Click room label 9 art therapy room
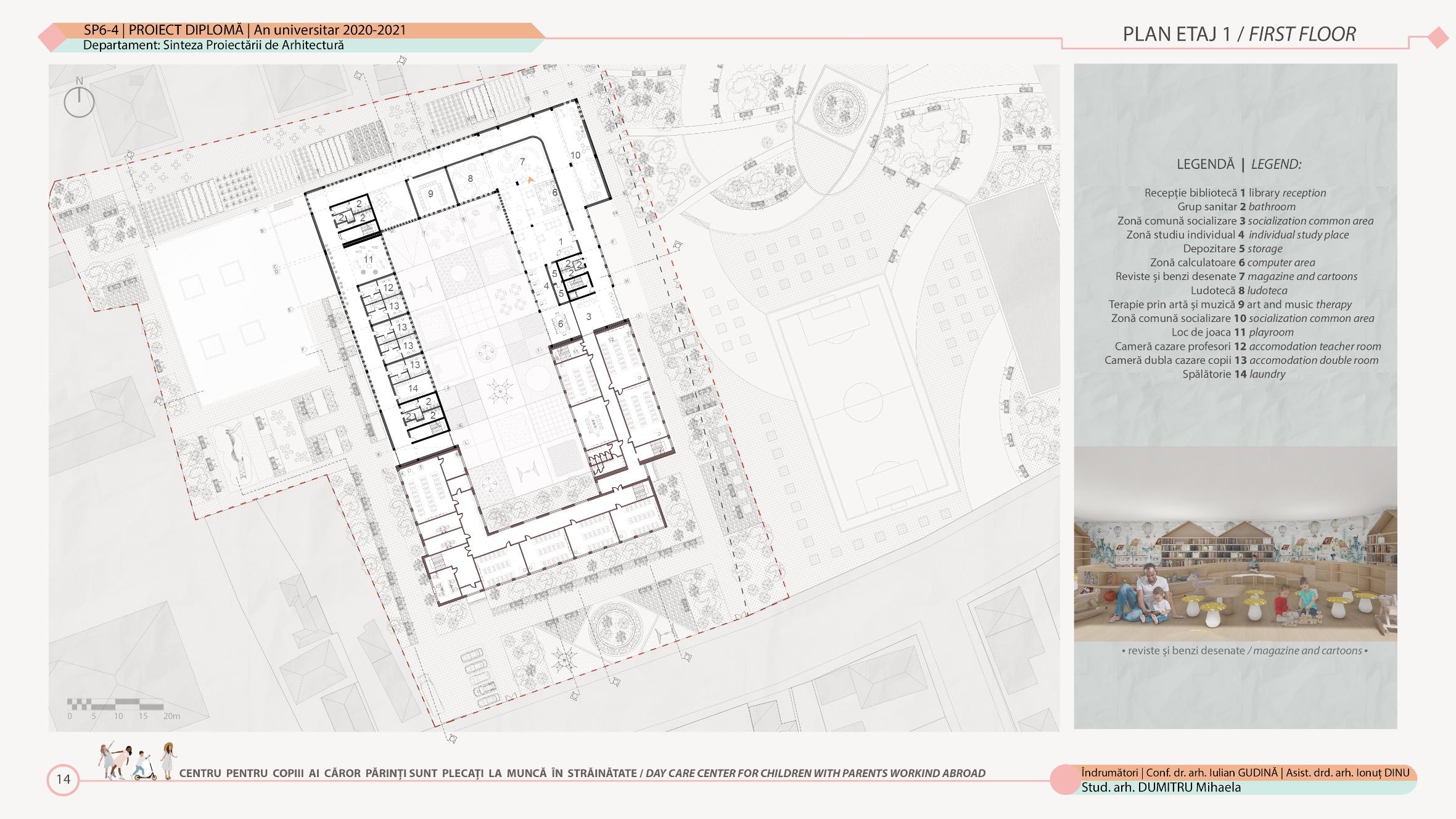 coord(430,194)
